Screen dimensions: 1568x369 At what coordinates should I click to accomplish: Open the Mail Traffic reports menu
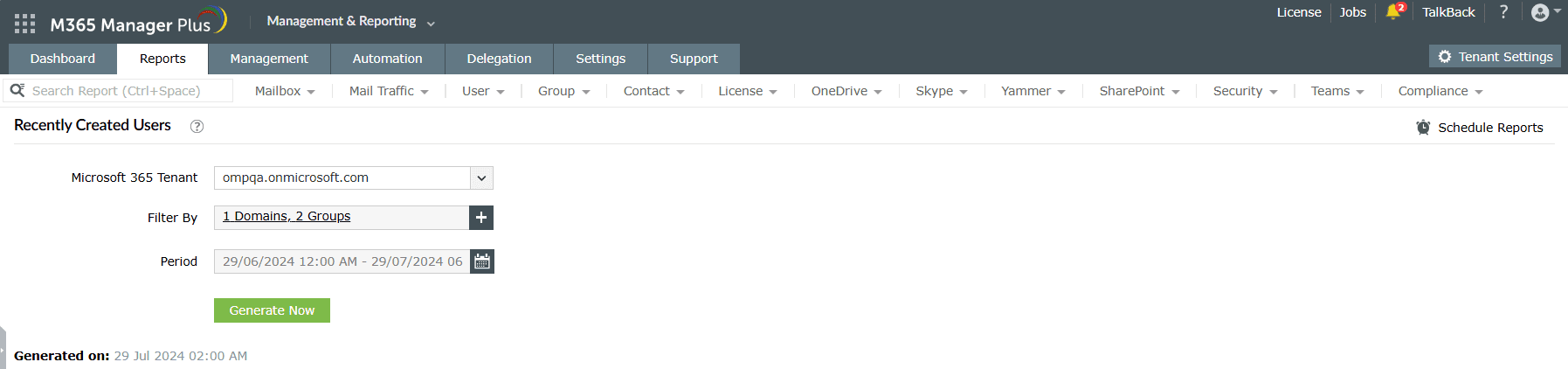[x=389, y=91]
